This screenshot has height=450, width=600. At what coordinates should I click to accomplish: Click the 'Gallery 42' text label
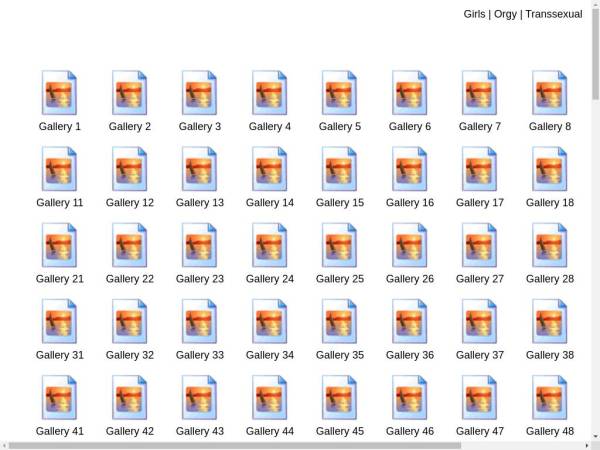tap(130, 431)
